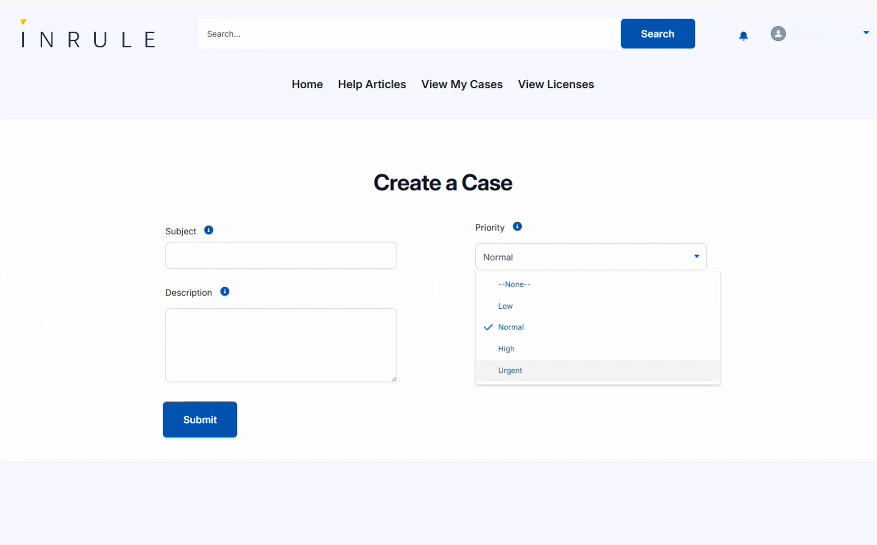This screenshot has height=545, width=877.
Task: Select the --None-- priority option
Action: (514, 284)
